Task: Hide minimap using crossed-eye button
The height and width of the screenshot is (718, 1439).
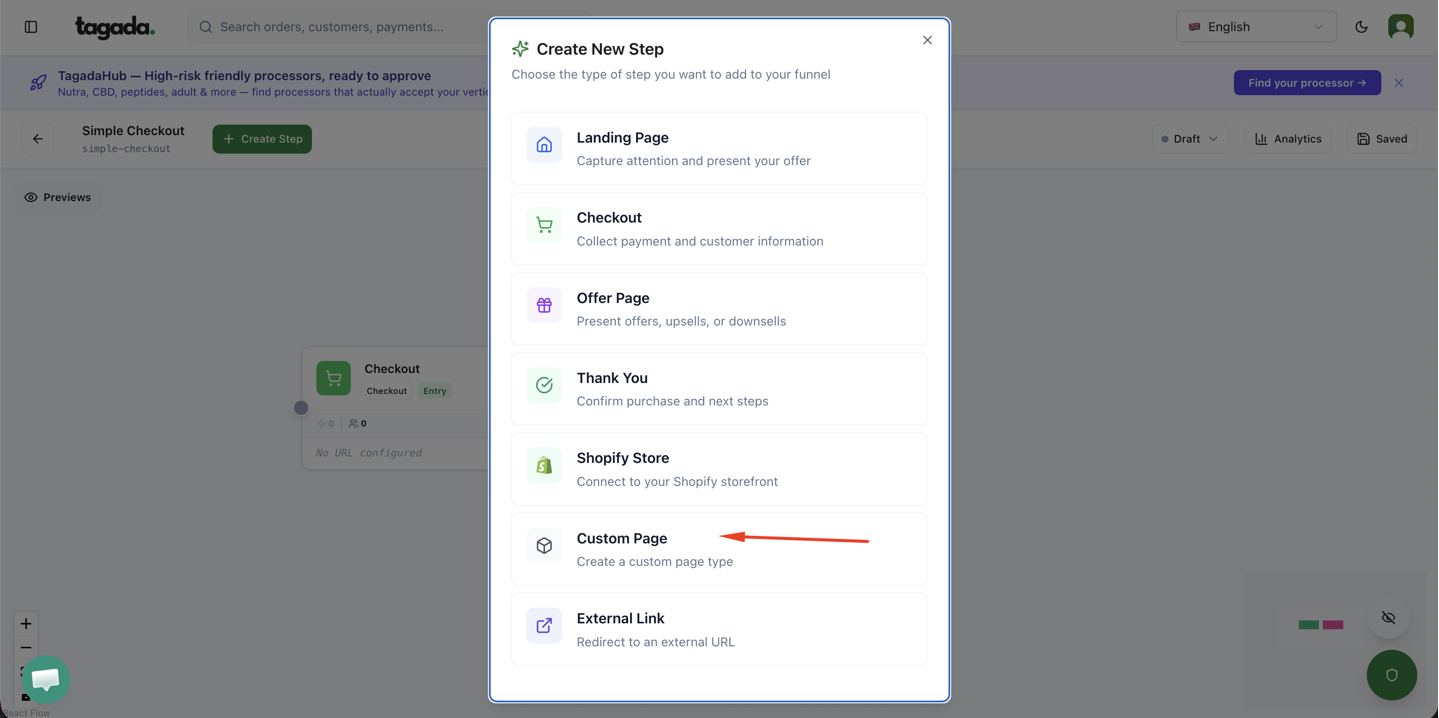Action: [1388, 618]
